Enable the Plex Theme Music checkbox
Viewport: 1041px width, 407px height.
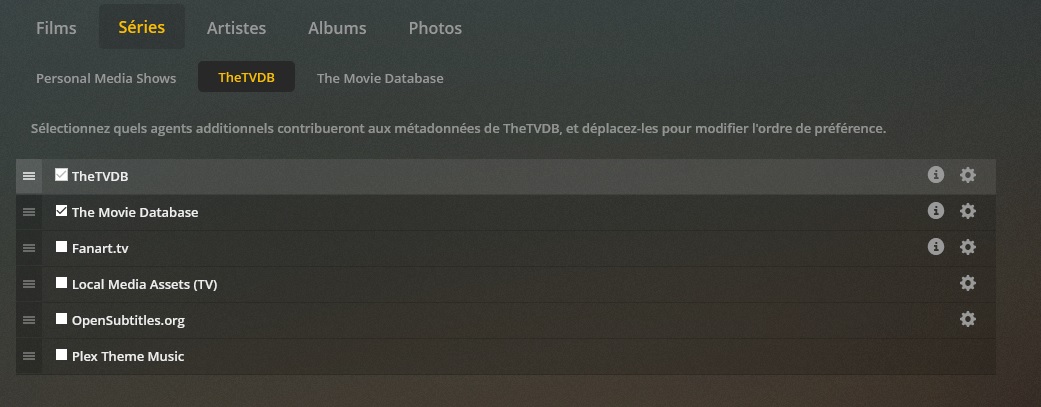coord(61,354)
